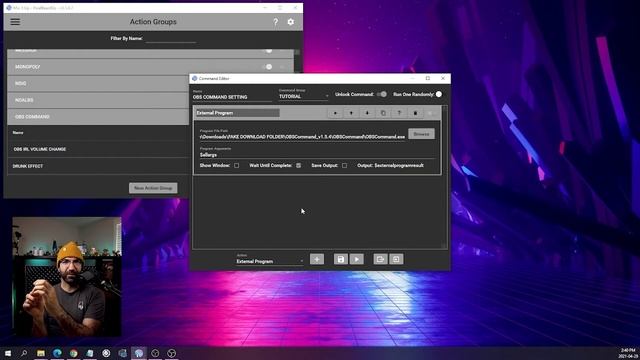Open the Action type External Program dropdown
The image size is (640, 360).
(x=270, y=261)
